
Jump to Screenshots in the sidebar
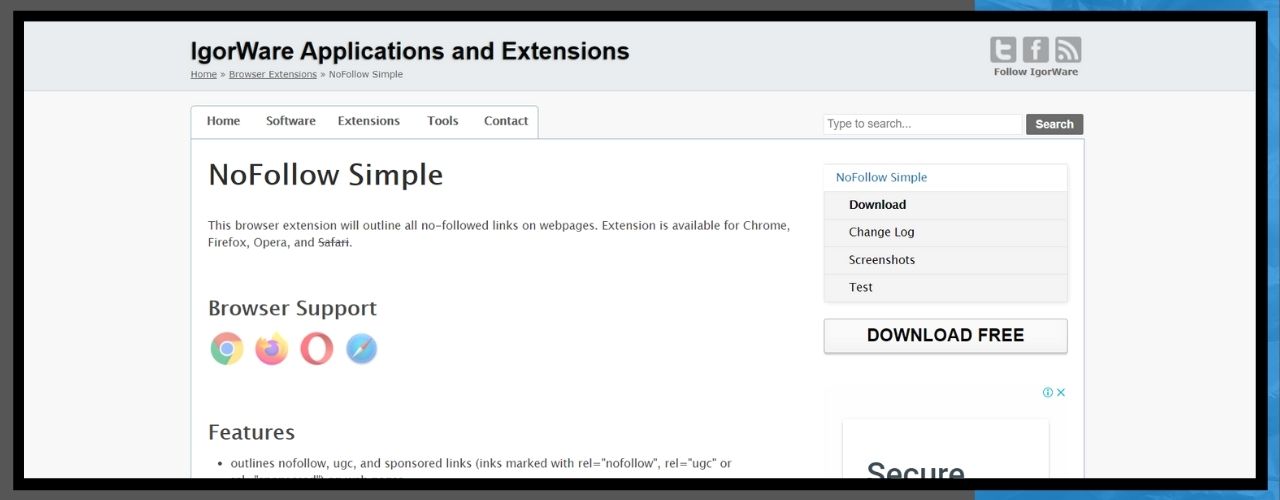click(x=881, y=260)
